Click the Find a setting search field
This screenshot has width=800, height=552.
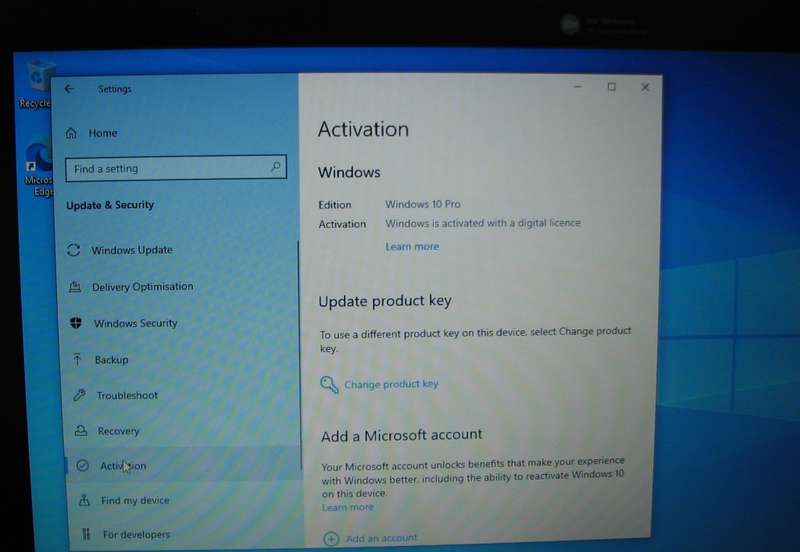pos(176,168)
